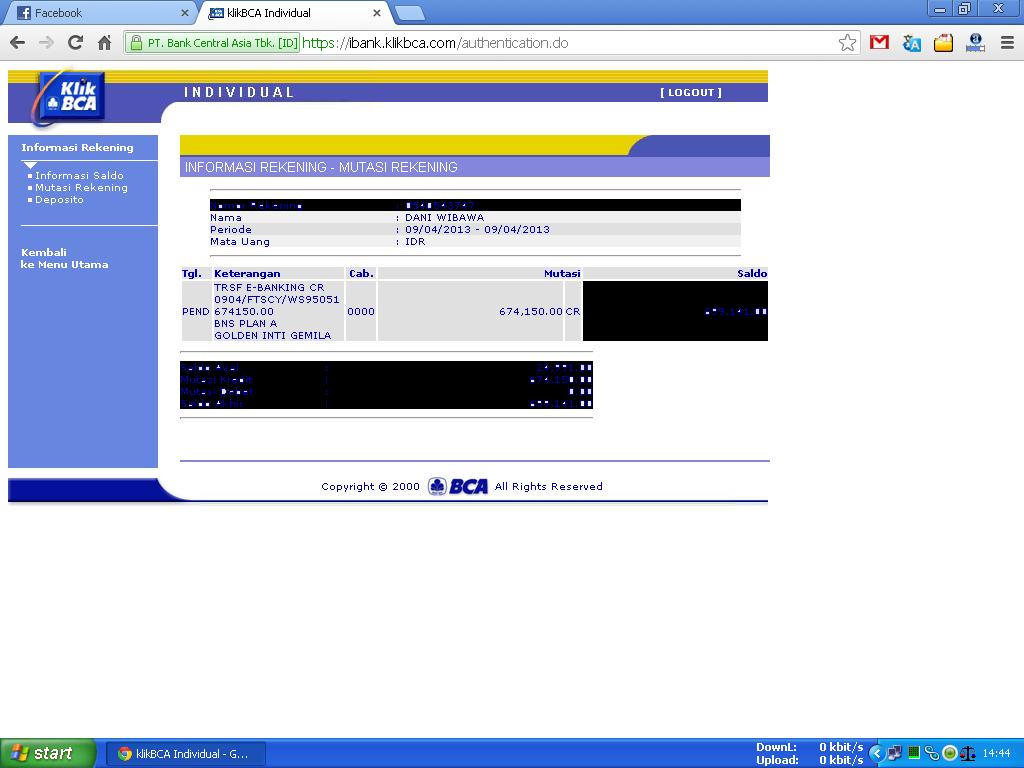This screenshot has height=768, width=1024.
Task: Click the green circle tray icon
Action: click(950, 754)
